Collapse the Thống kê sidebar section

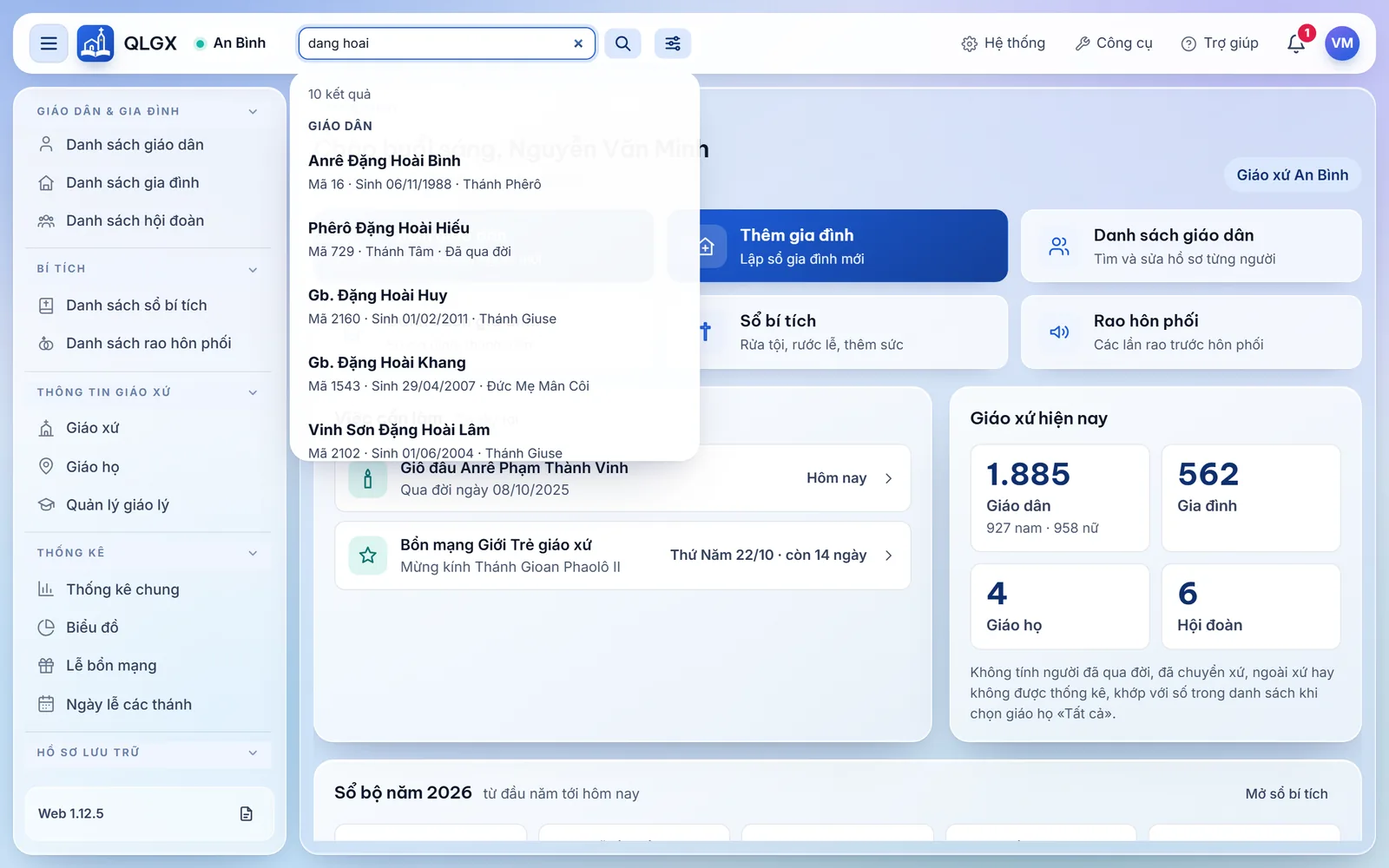[x=253, y=553]
